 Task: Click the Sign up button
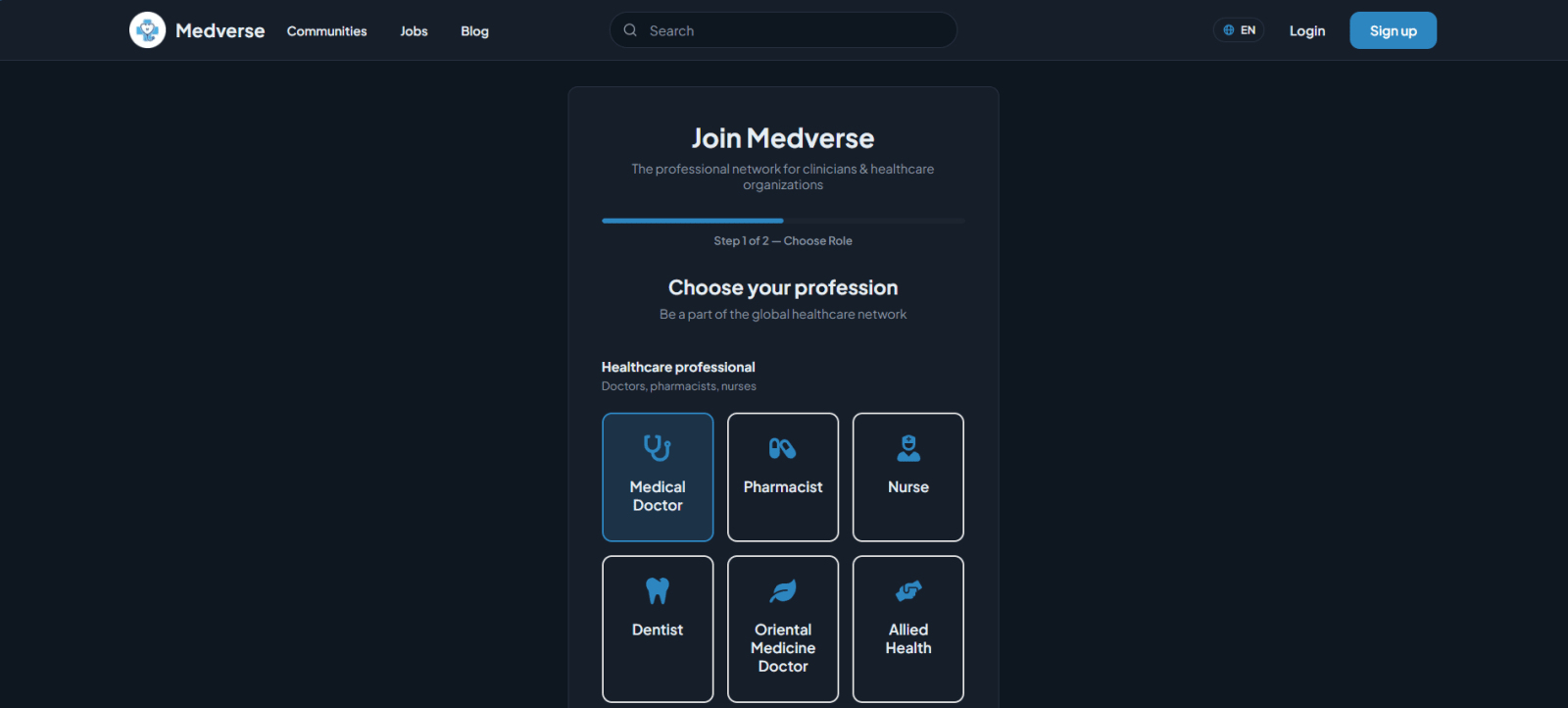coord(1393,30)
